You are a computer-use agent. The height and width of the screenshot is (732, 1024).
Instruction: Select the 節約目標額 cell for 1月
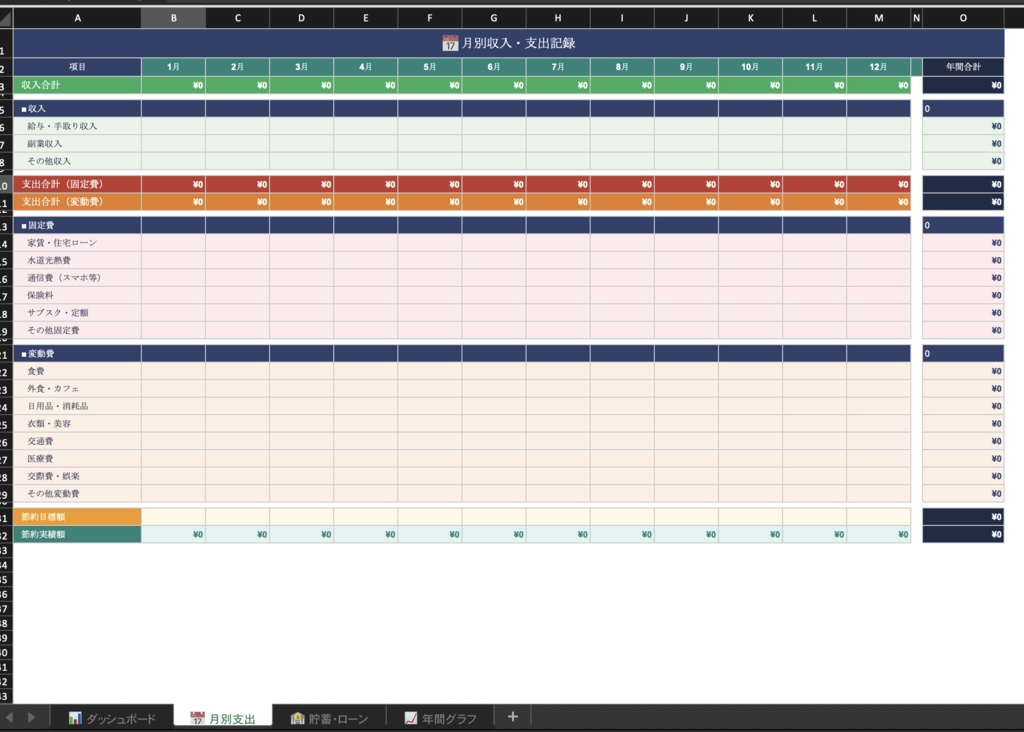(173, 517)
